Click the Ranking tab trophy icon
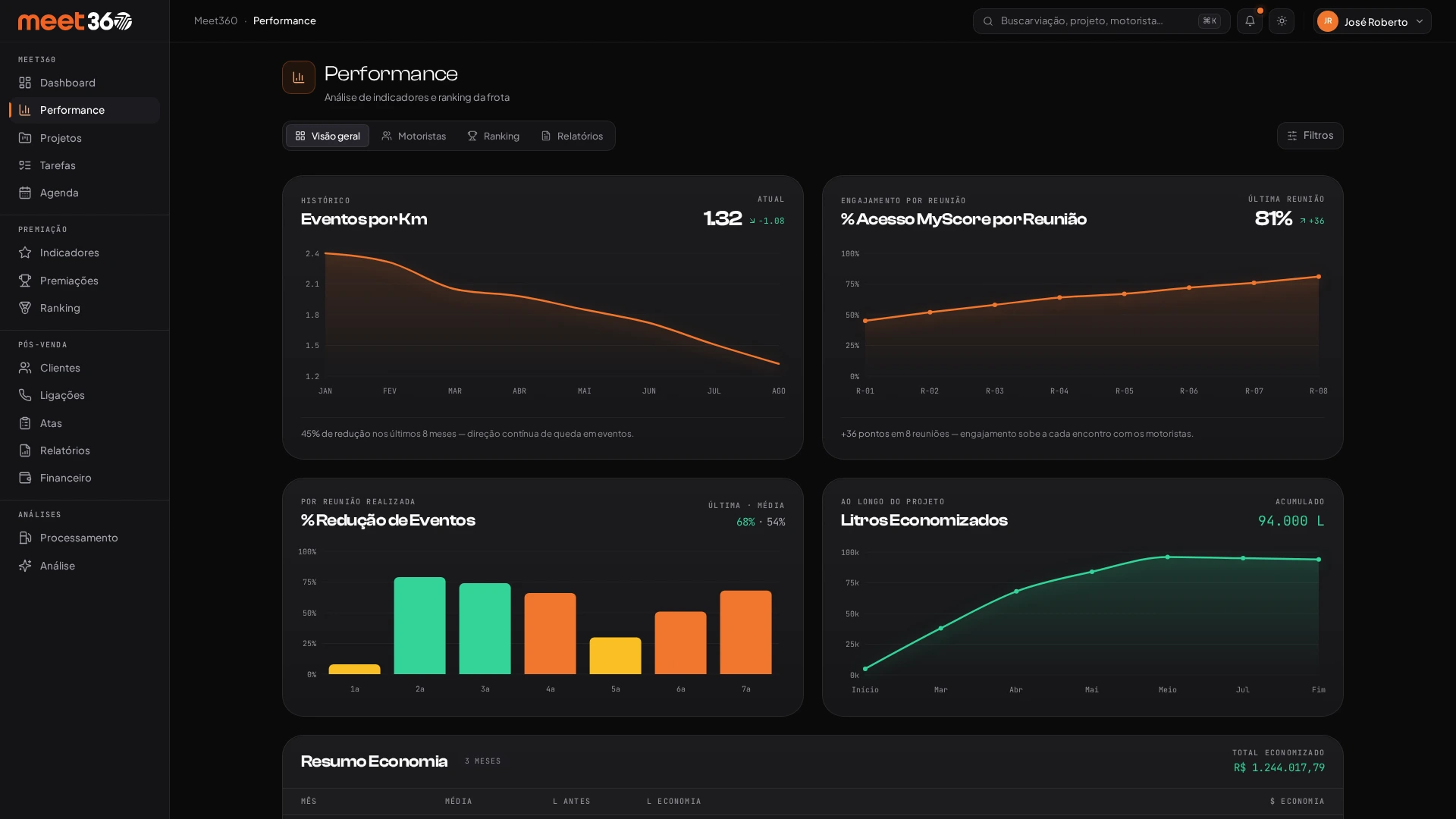 472,136
